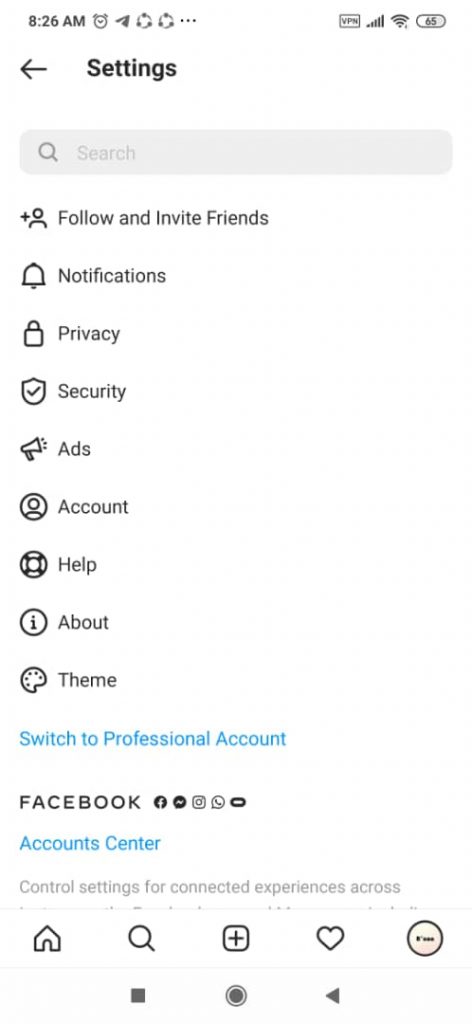Tap the Security shield icon
The width and height of the screenshot is (472, 1024).
33,392
